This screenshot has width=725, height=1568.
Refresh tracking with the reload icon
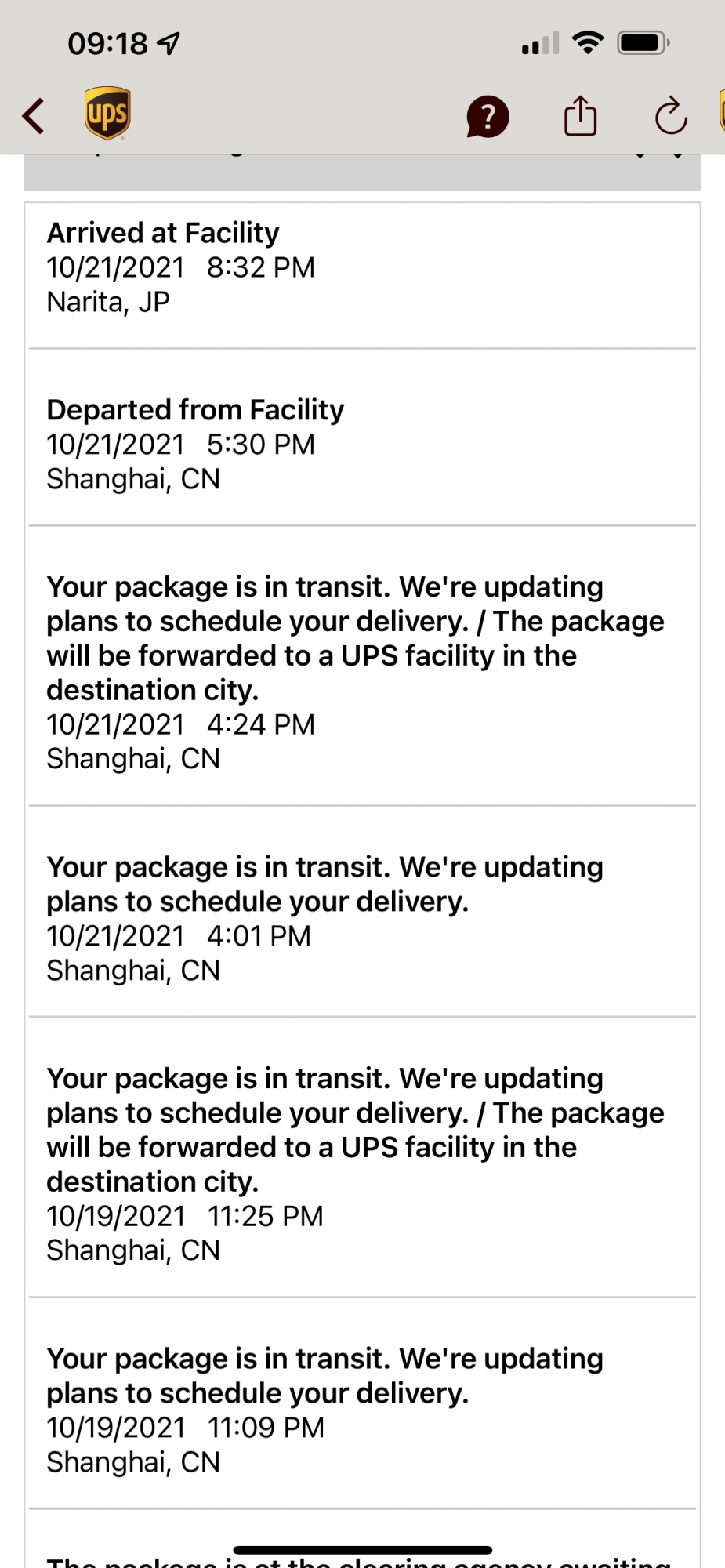coord(671,116)
